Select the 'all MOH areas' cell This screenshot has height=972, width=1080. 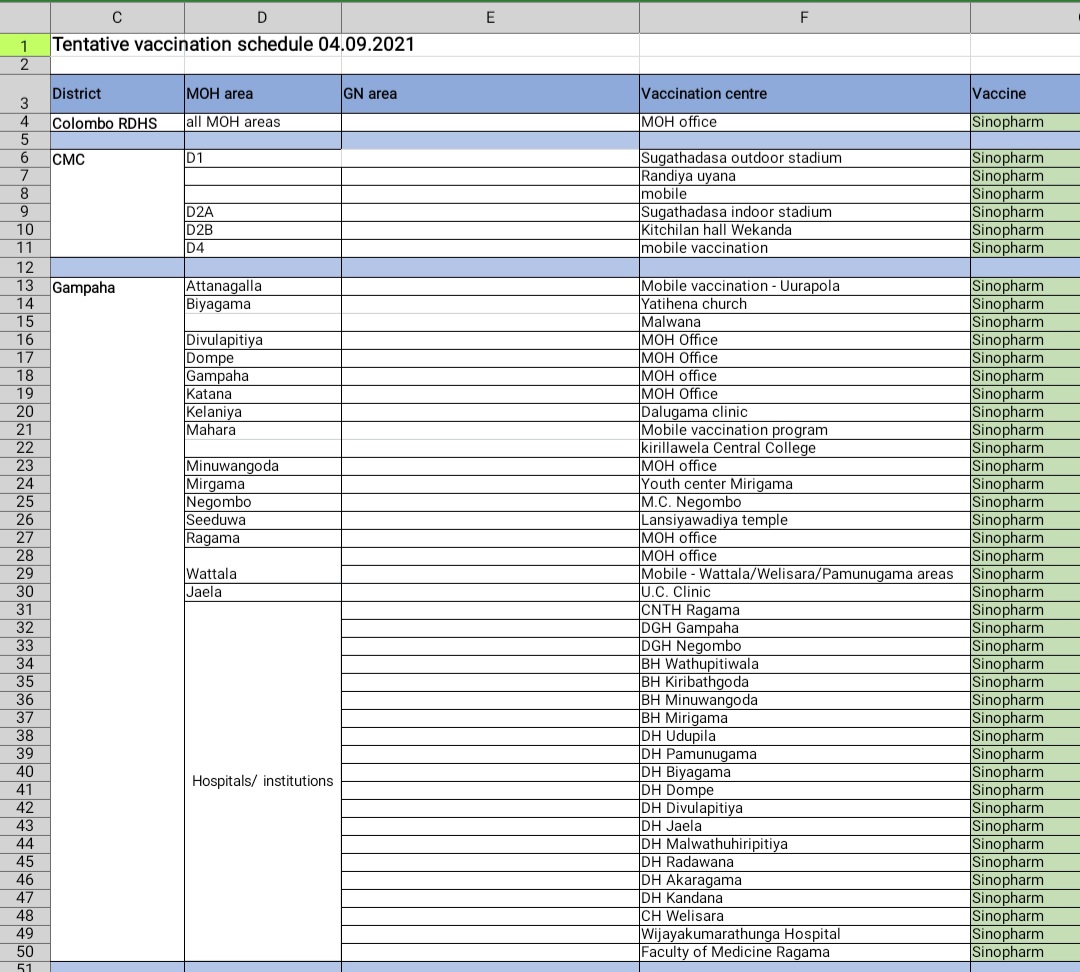(x=262, y=123)
